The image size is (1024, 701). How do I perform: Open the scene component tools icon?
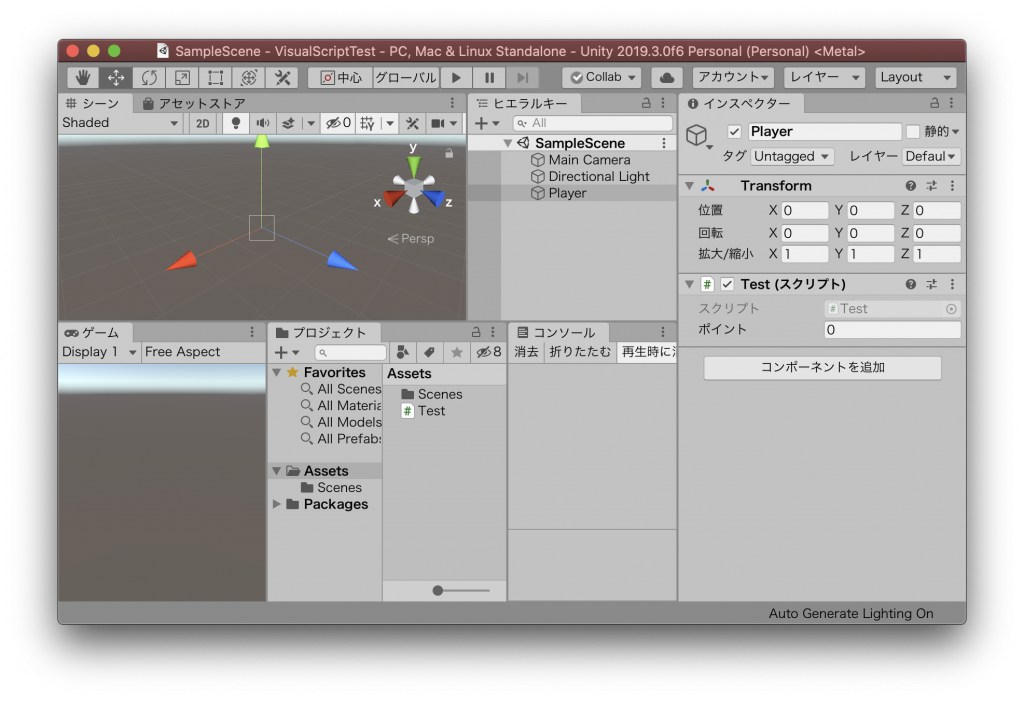(412, 123)
